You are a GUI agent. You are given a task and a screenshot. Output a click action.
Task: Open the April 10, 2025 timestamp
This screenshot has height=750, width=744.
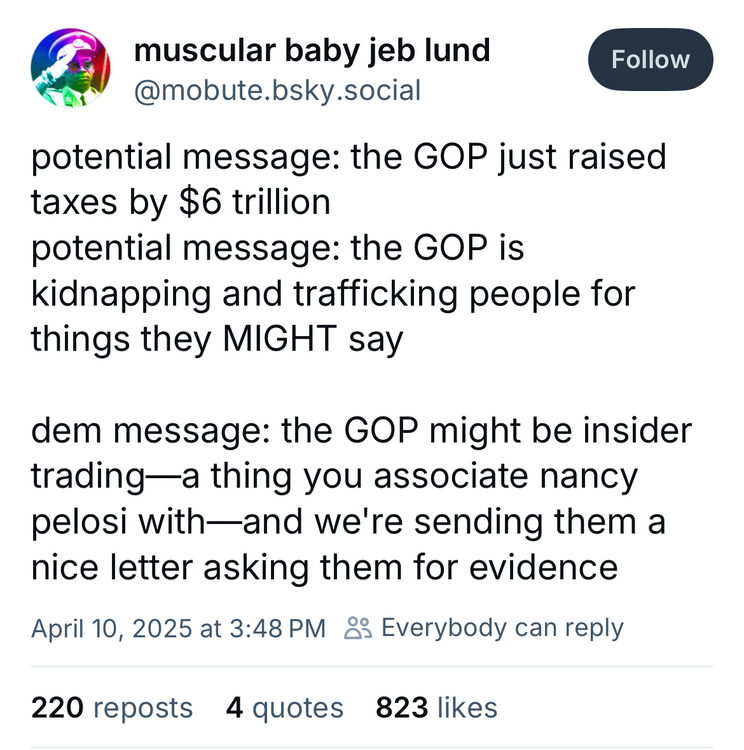point(178,628)
